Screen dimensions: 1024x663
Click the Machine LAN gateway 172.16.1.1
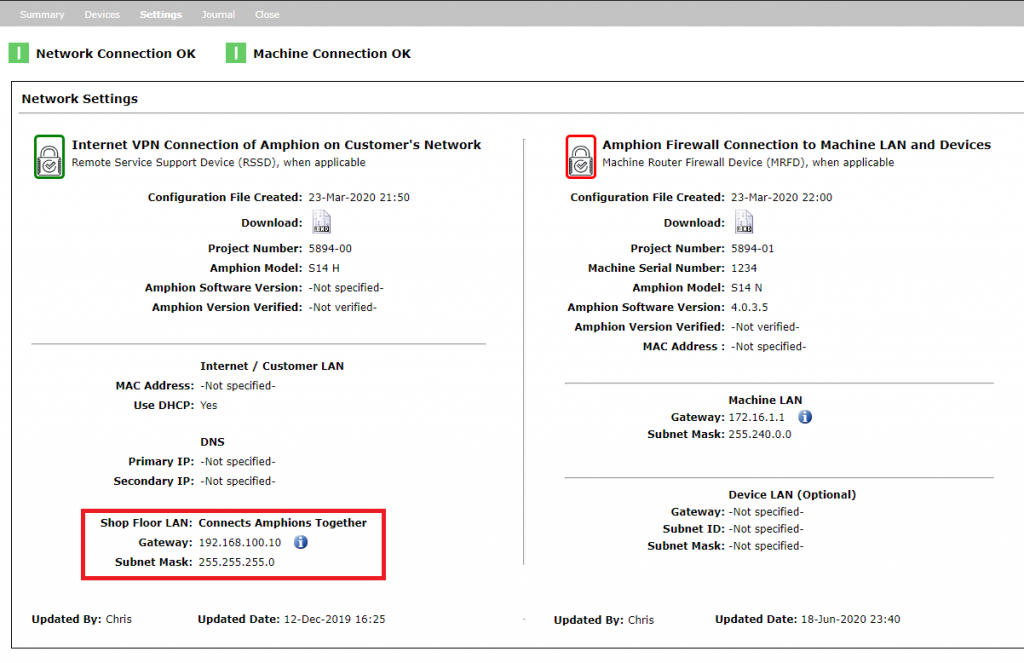click(756, 417)
